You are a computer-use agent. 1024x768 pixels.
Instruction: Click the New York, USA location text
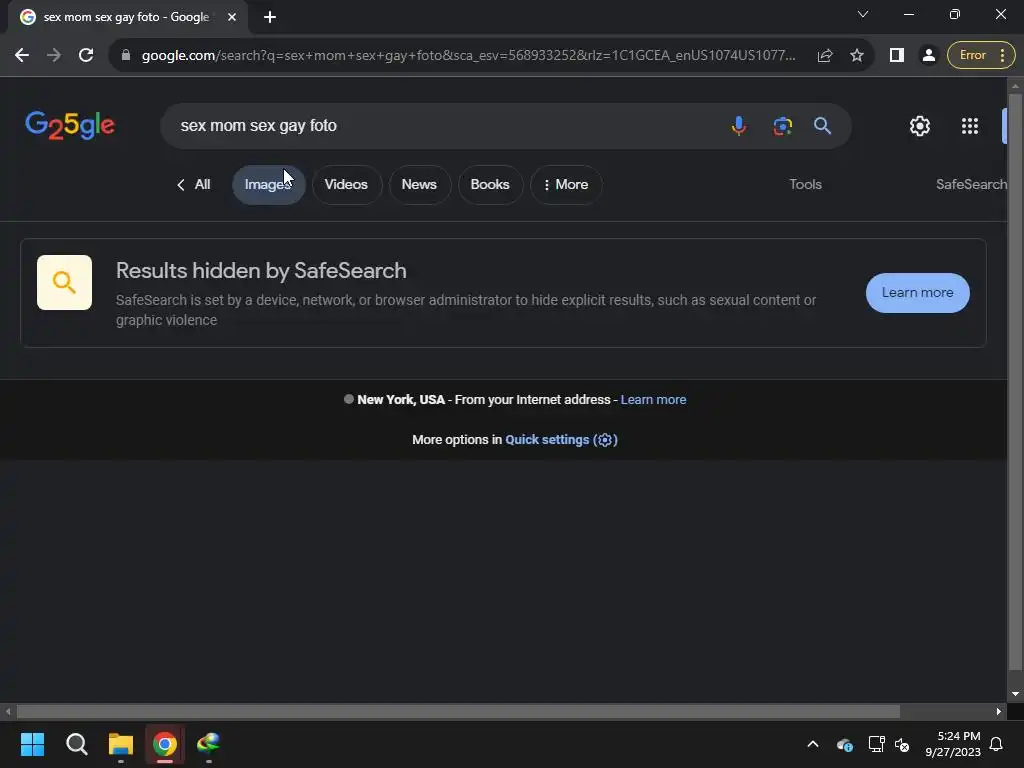click(401, 400)
